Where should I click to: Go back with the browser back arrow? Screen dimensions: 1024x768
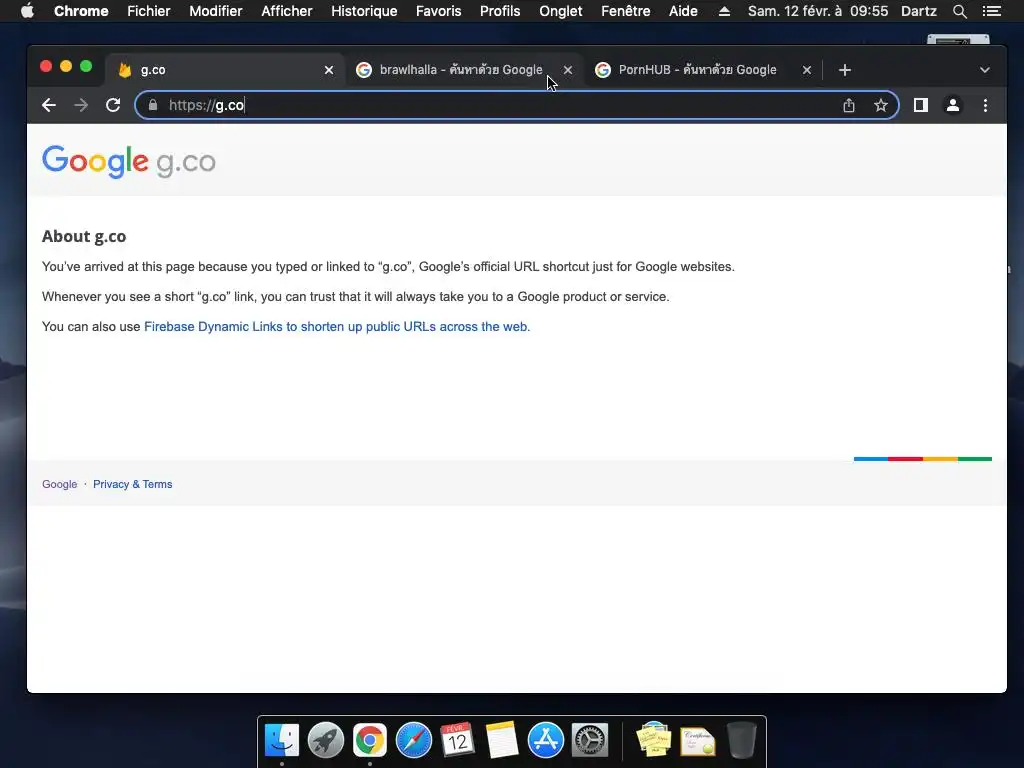point(48,105)
